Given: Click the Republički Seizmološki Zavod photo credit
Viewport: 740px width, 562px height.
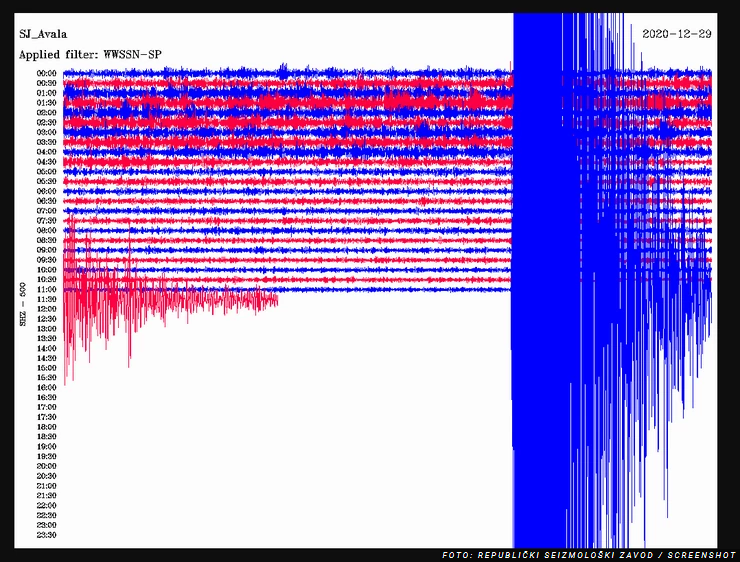Looking at the screenshot, I should (589, 555).
